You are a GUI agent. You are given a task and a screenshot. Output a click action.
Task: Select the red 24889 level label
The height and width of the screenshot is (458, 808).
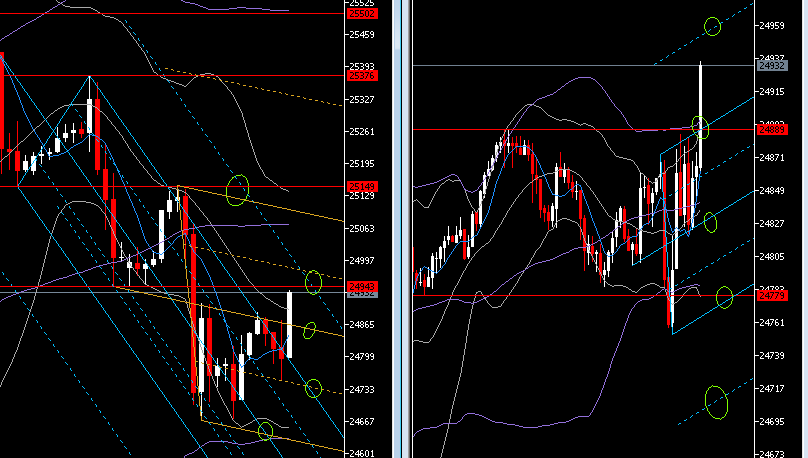point(772,129)
